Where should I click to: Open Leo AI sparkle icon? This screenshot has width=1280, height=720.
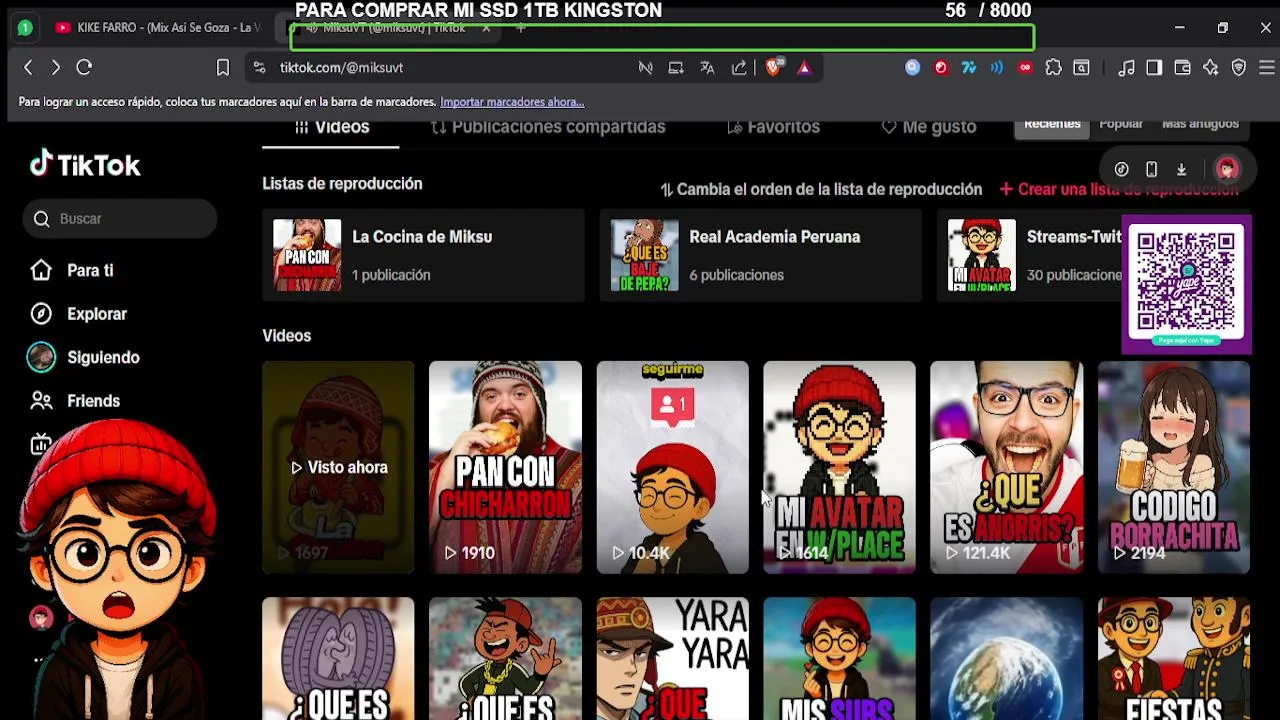click(1210, 67)
